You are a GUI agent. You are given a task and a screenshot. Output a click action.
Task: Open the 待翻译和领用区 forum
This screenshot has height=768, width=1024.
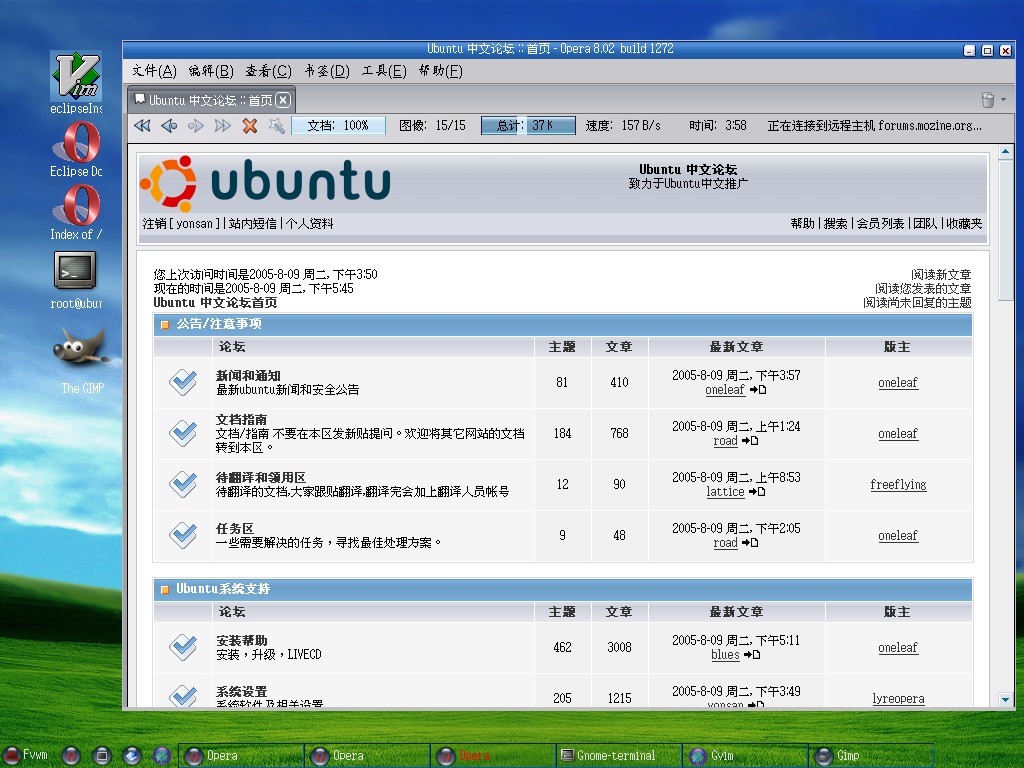(261, 477)
